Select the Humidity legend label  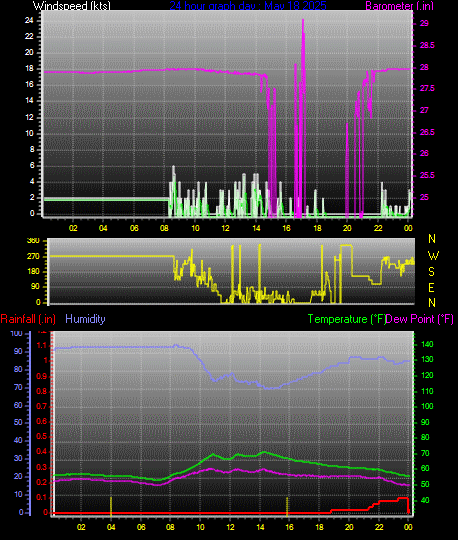pos(85,319)
